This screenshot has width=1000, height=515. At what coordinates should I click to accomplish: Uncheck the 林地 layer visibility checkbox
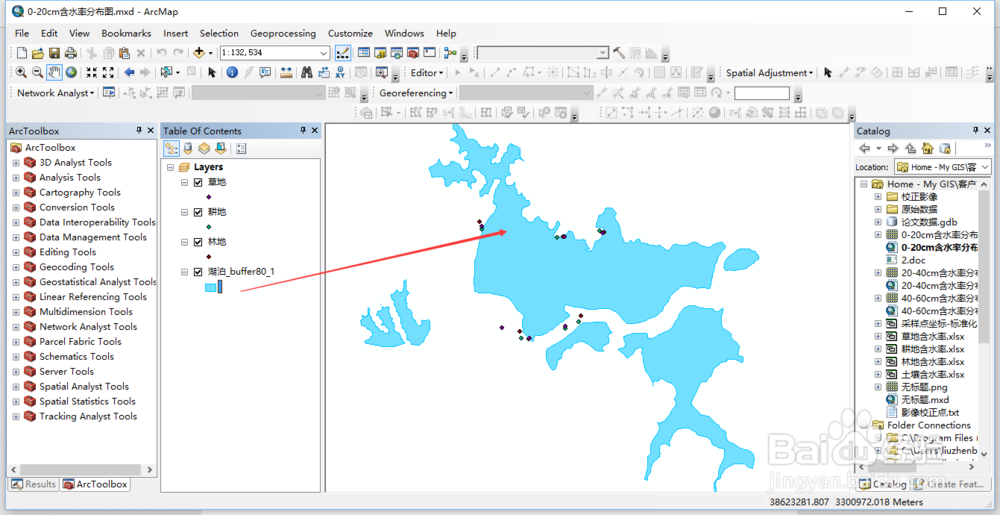pos(198,242)
